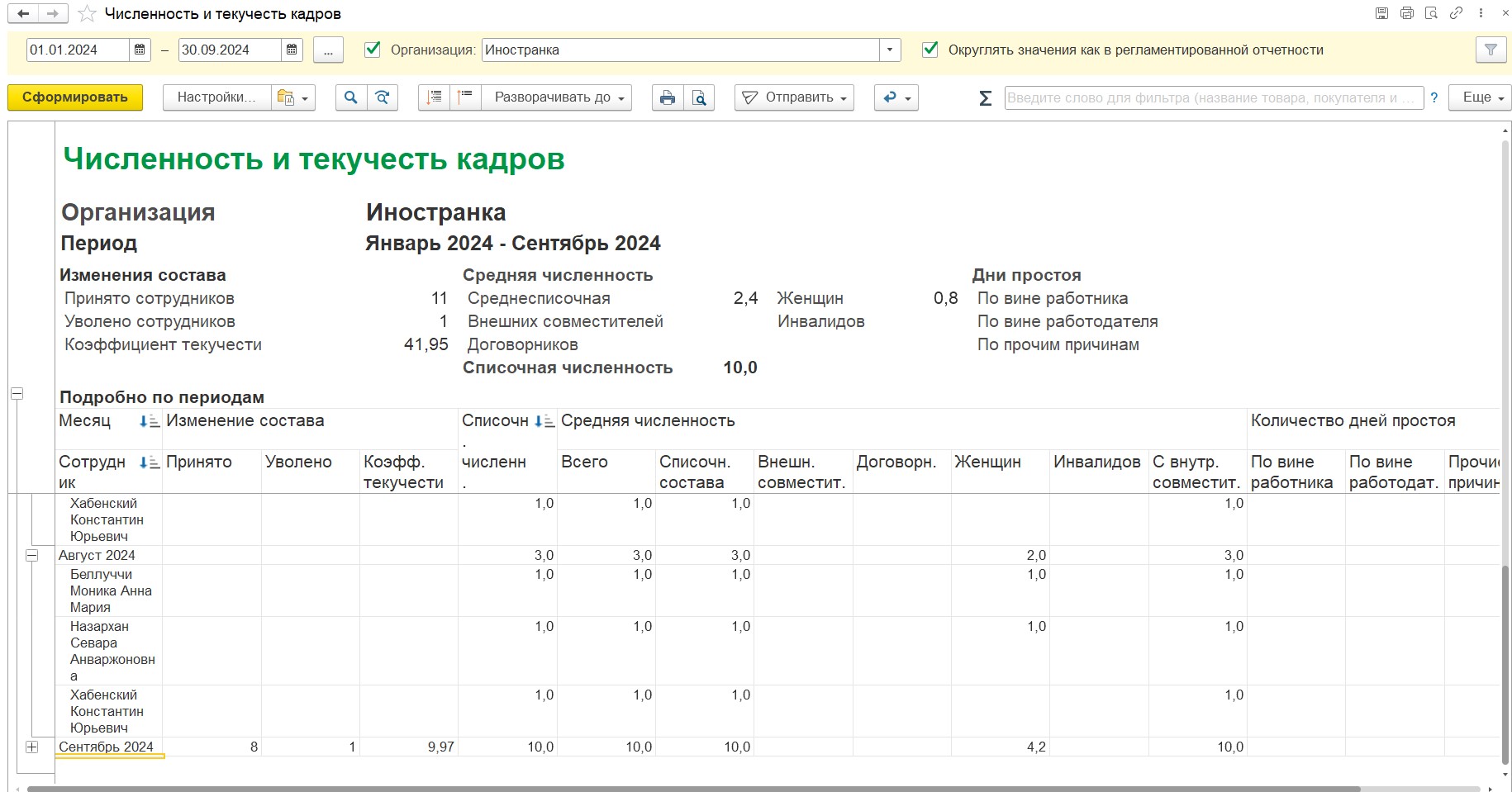Collapse the Август 2024 group
This screenshot has height=792, width=1512.
tap(31, 556)
